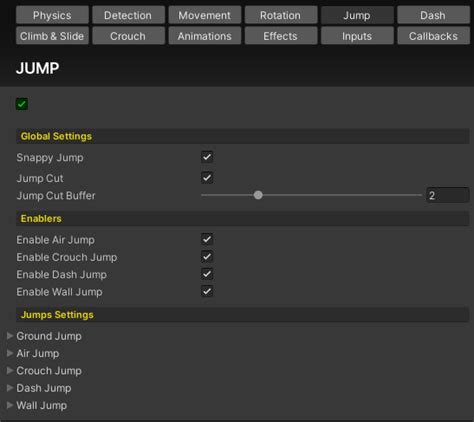The width and height of the screenshot is (474, 422).
Task: Disable the Snappy Jump checkbox
Action: click(x=207, y=157)
